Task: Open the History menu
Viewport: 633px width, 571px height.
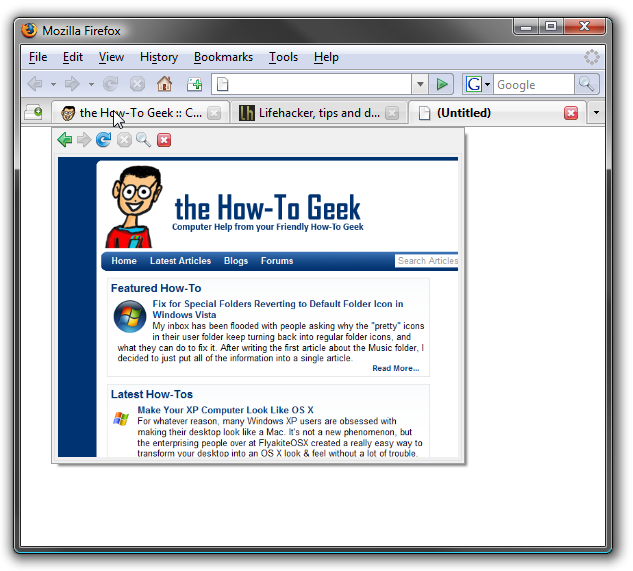Action: (159, 57)
